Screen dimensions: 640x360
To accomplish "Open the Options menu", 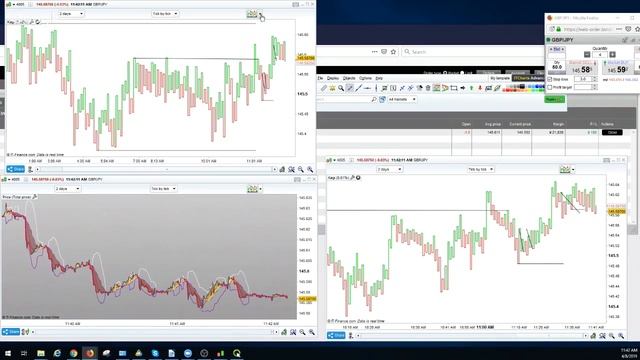I will (x=365, y=78).
